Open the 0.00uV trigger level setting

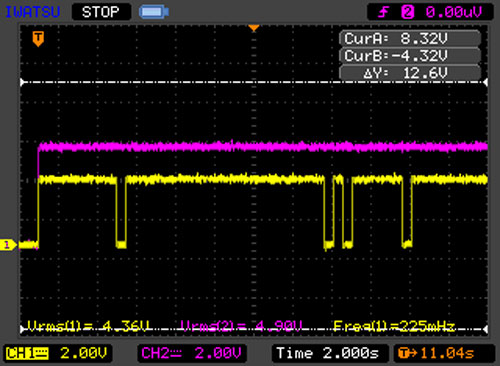(454, 12)
